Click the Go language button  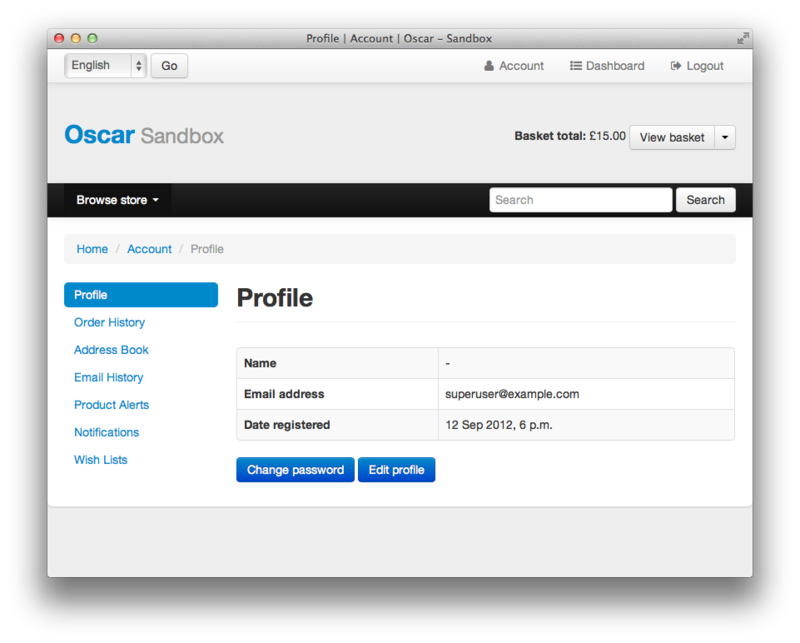point(169,66)
